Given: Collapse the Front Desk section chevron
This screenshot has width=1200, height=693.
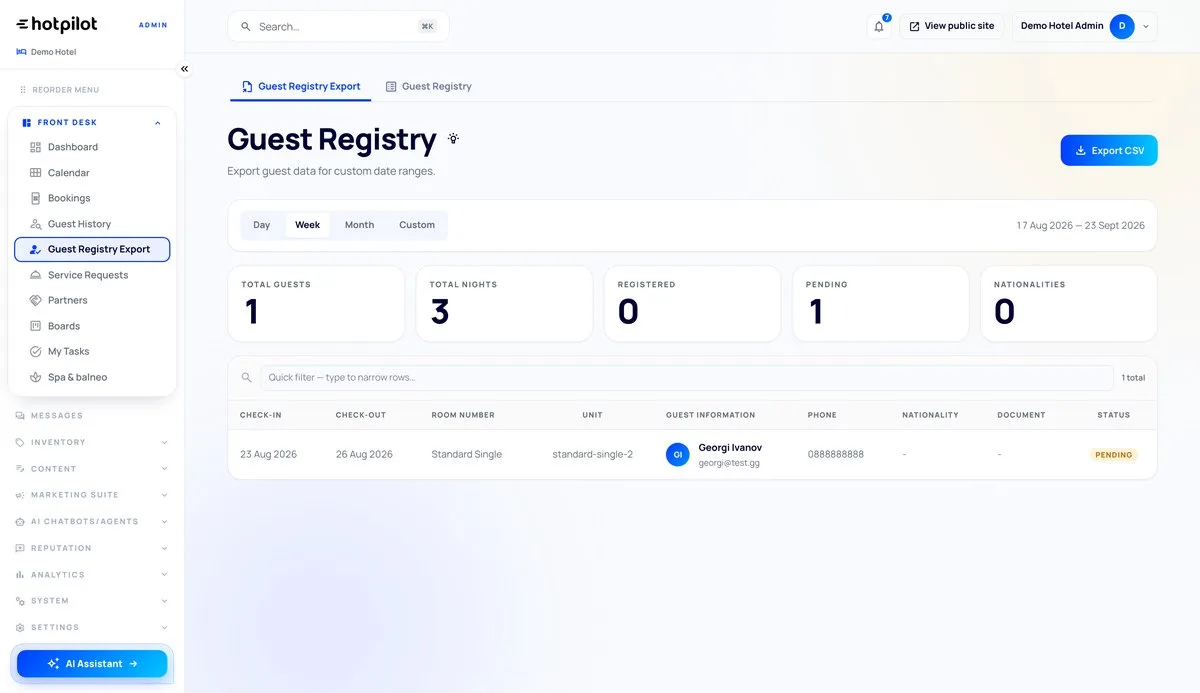Looking at the screenshot, I should coord(157,123).
